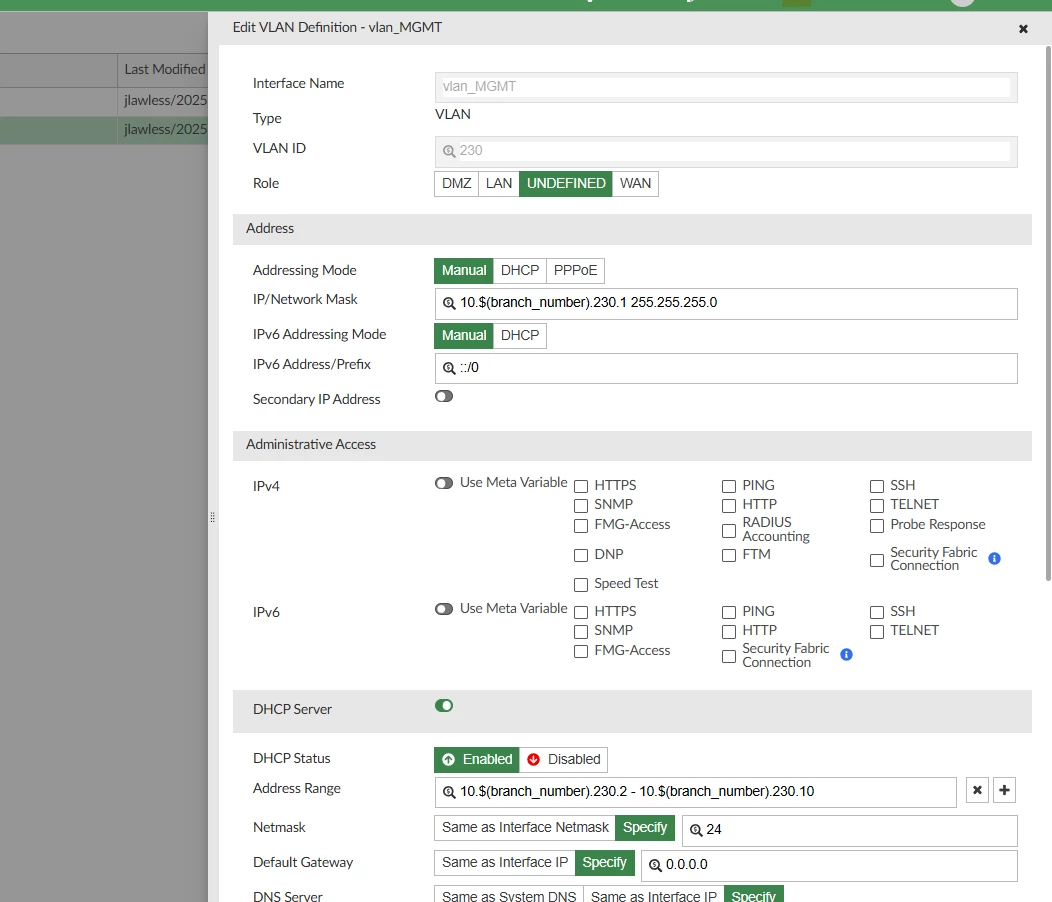This screenshot has width=1052, height=902.
Task: Set DHCP Status to Enabled
Action: coord(477,760)
